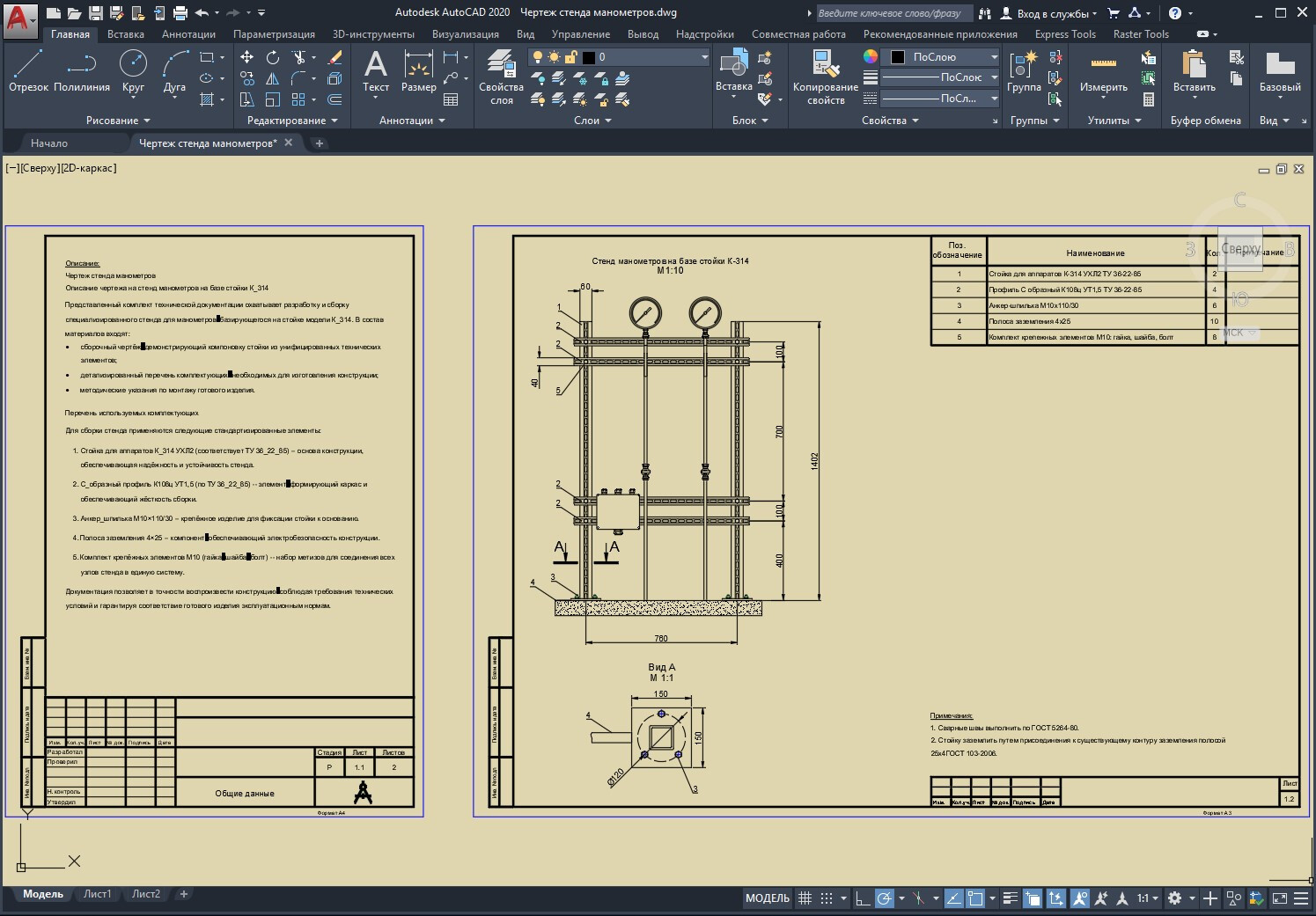Toggle orthogonal mode in status bar
The height and width of the screenshot is (916, 1316).
[863, 898]
